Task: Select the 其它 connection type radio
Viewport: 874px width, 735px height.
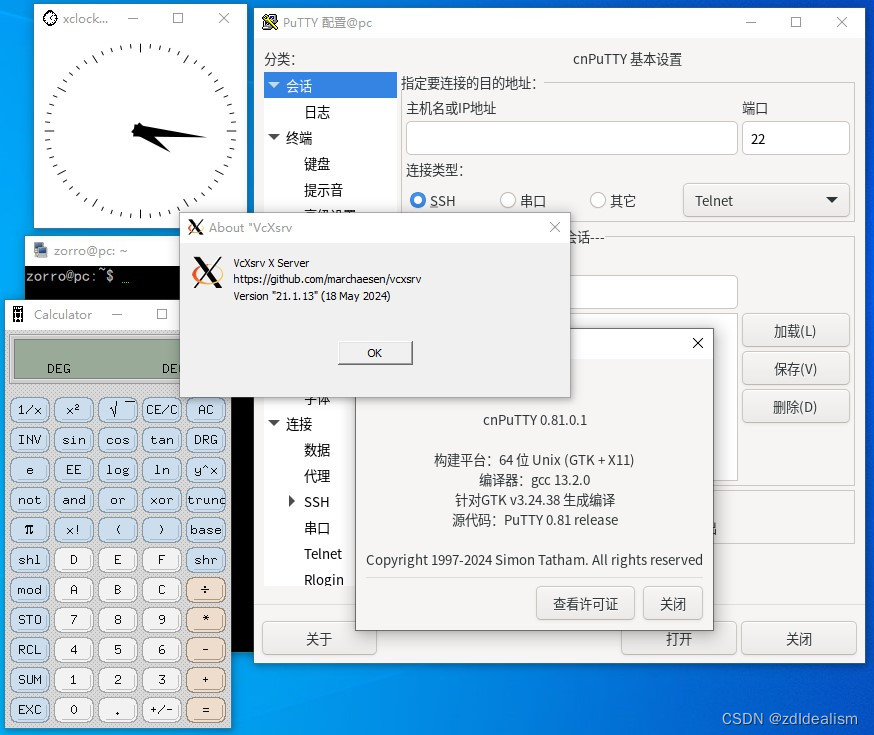Action: click(598, 200)
